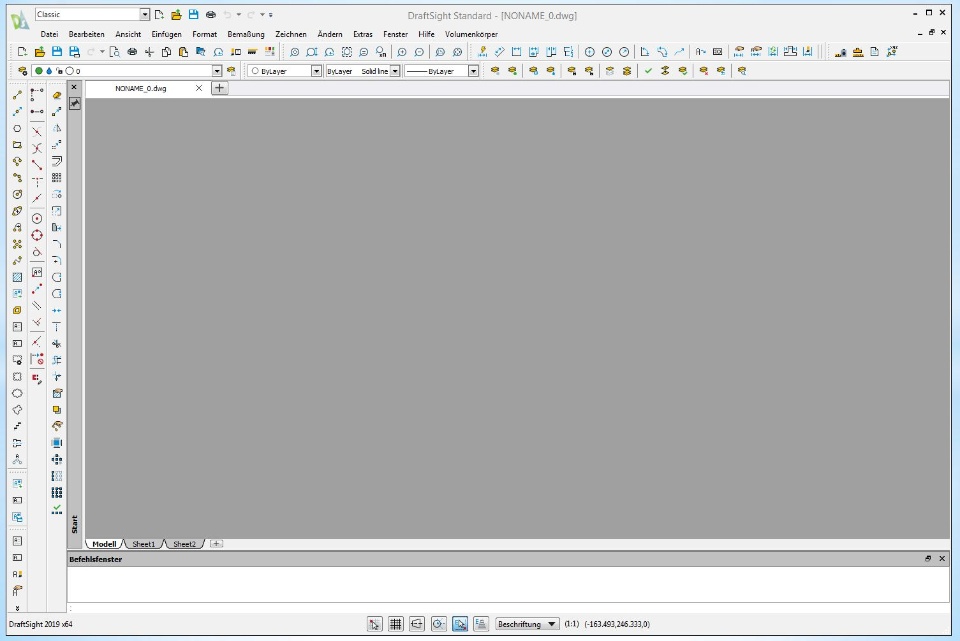The width and height of the screenshot is (960, 641).
Task: Open the Solid line style dropdown
Action: [x=395, y=71]
